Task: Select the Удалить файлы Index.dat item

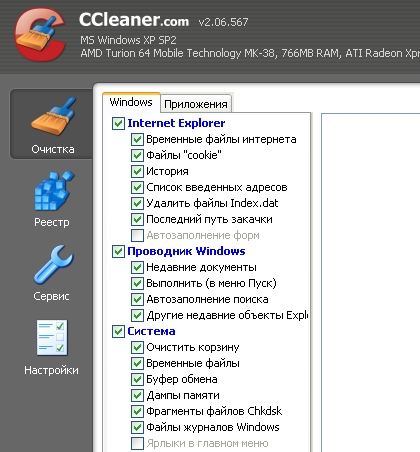Action: [212, 203]
